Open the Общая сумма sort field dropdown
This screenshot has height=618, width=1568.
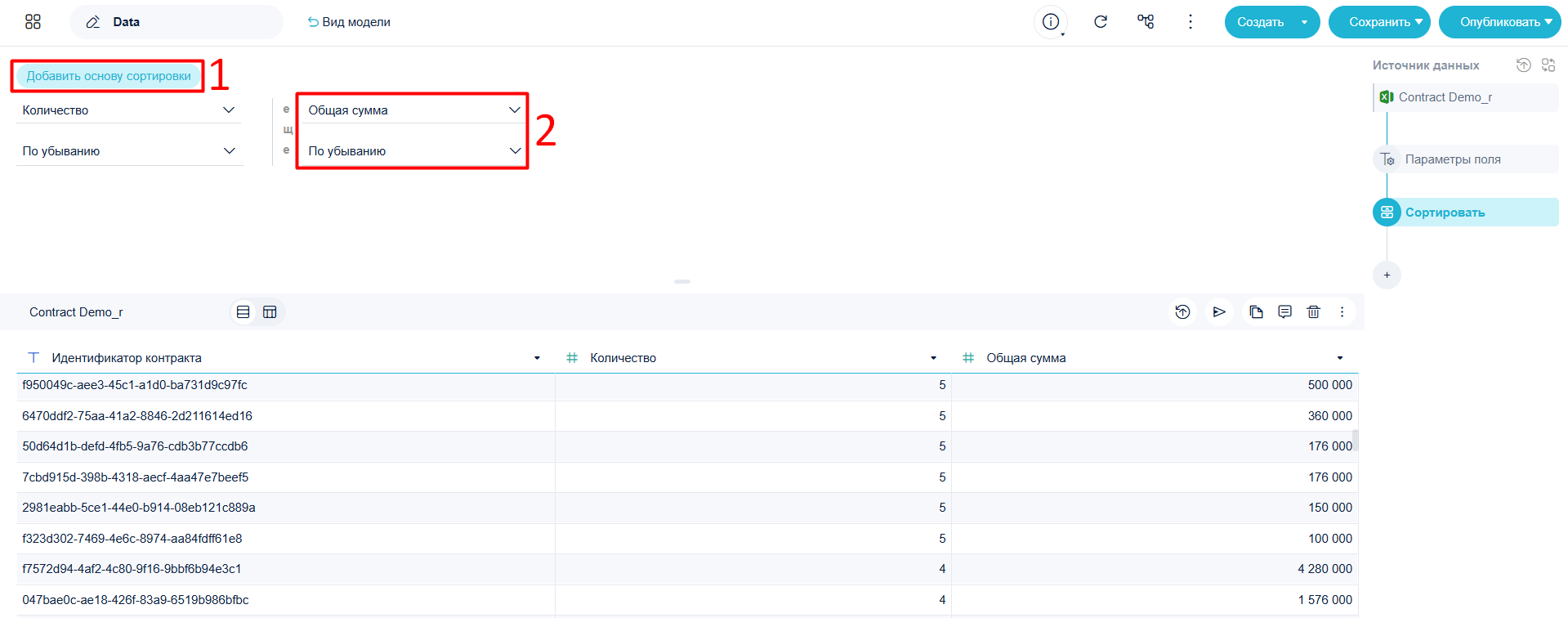(414, 110)
